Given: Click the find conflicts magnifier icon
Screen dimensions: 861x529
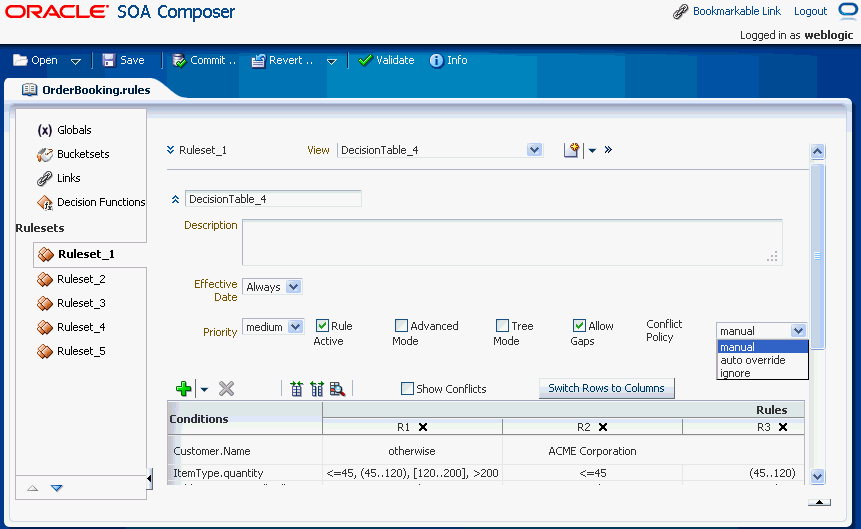Looking at the screenshot, I should point(337,389).
